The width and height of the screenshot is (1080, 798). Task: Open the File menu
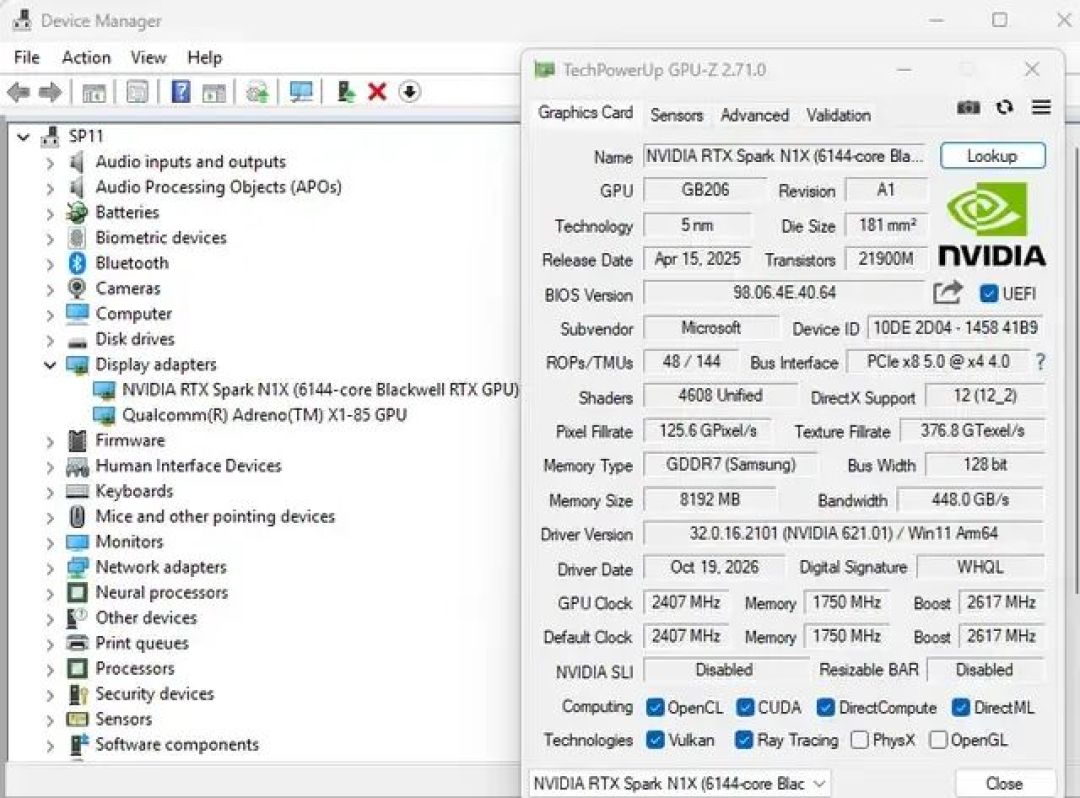tap(27, 57)
